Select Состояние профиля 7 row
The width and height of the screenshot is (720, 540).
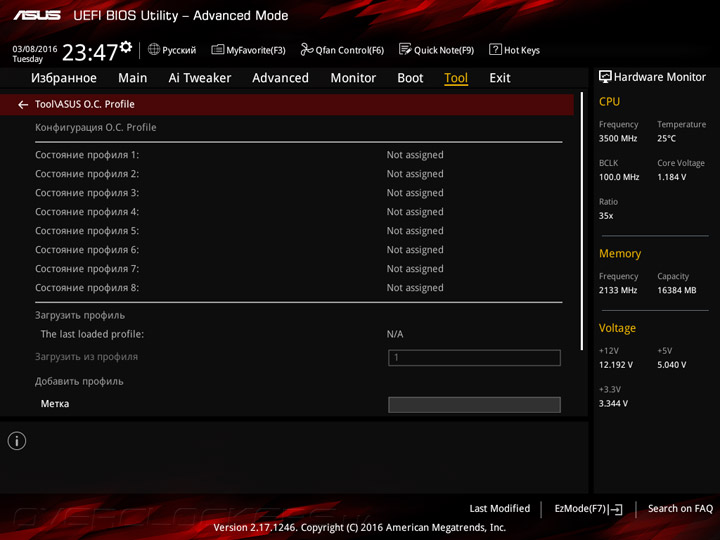tap(298, 269)
